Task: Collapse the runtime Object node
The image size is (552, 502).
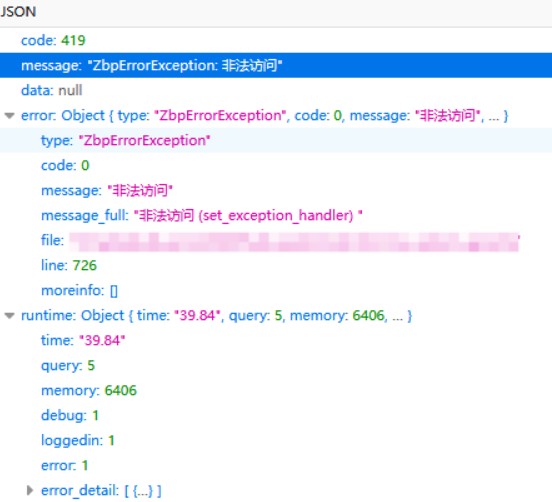Action: point(10,315)
